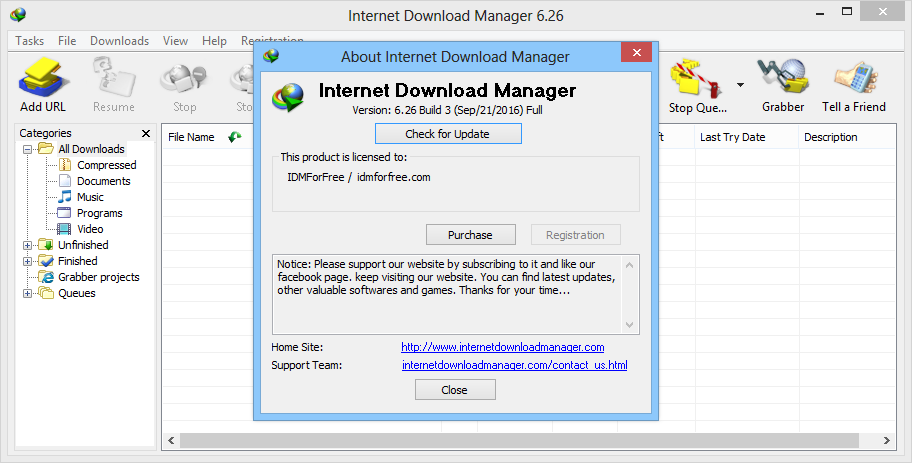Click horizontal scrollbar right arrow
This screenshot has height=463, width=912.
tap(886, 441)
